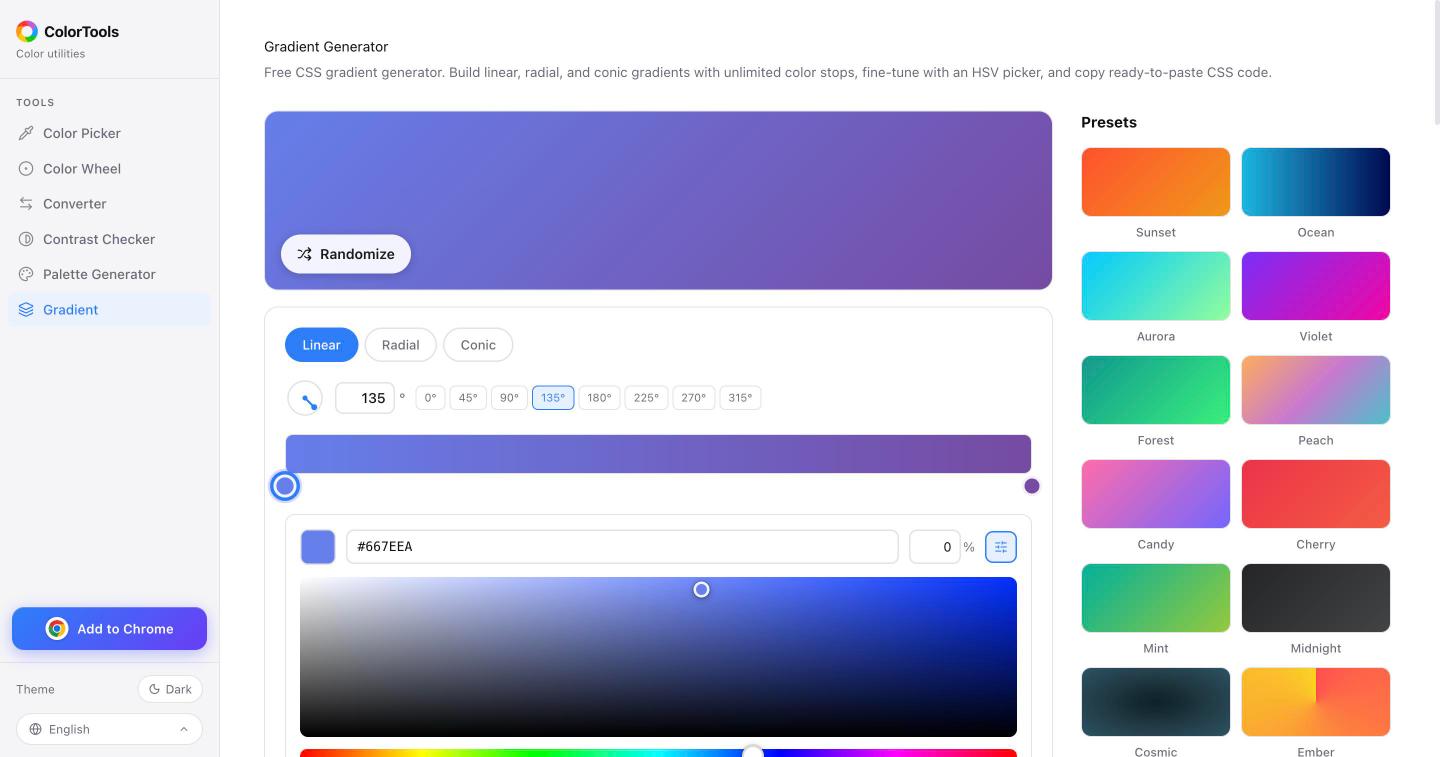Click the language dropdown chevron

point(184,729)
